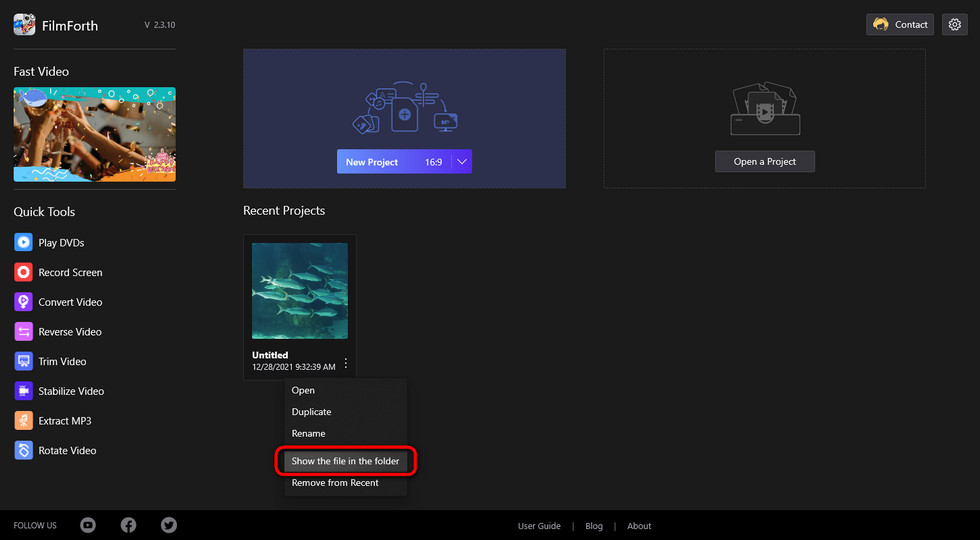Click the new project illustration graphic
Image resolution: width=980 pixels, height=540 pixels.
point(404,107)
